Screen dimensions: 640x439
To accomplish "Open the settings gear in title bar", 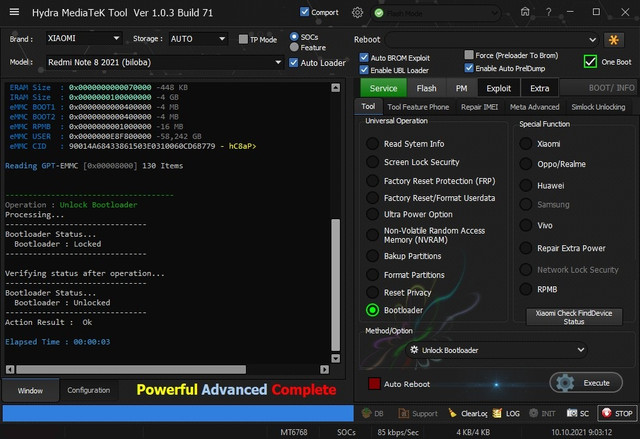I will tap(358, 12).
